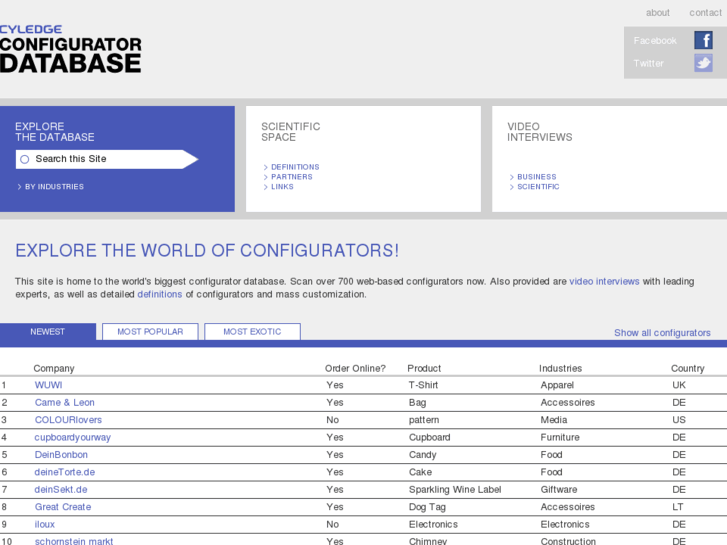Open the Twitter bird icon

click(703, 63)
